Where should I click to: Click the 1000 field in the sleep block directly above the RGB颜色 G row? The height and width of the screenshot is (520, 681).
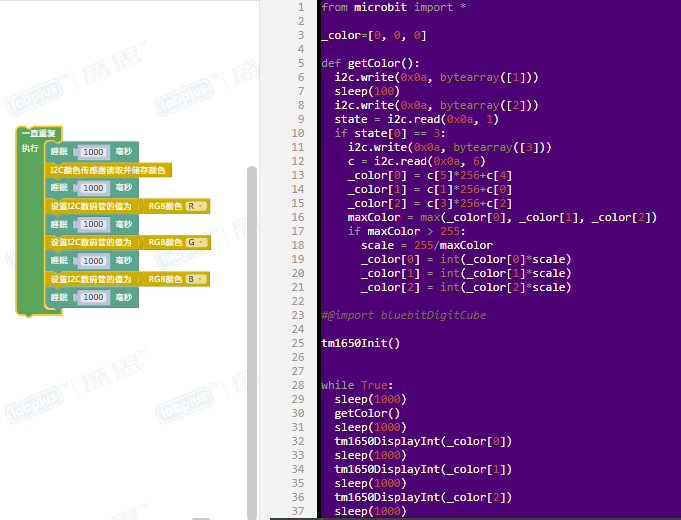point(93,225)
